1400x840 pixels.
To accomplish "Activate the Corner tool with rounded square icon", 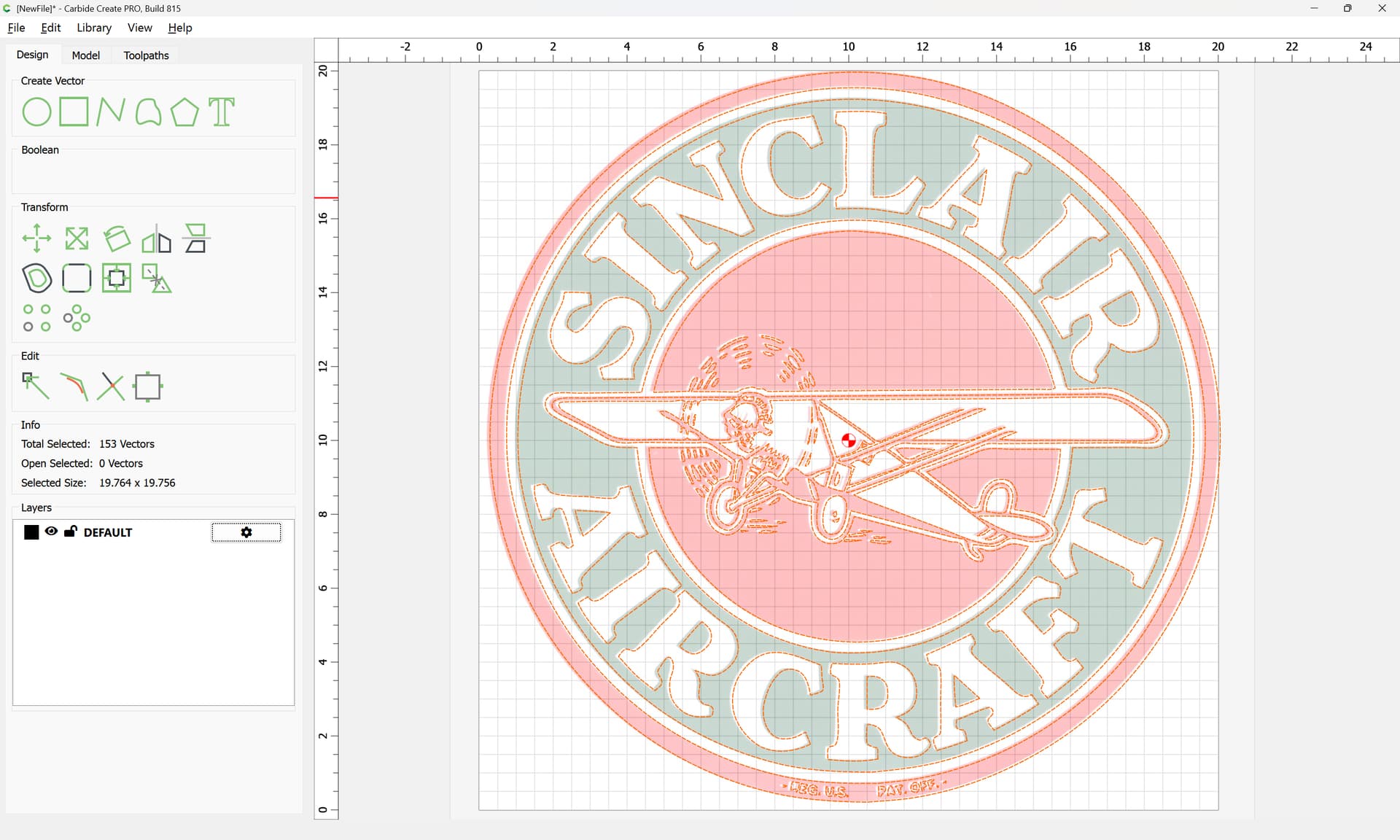I will coord(77,279).
